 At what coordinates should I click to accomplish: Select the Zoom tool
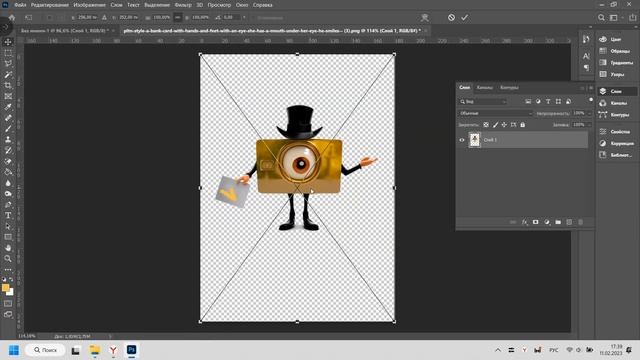(x=8, y=259)
